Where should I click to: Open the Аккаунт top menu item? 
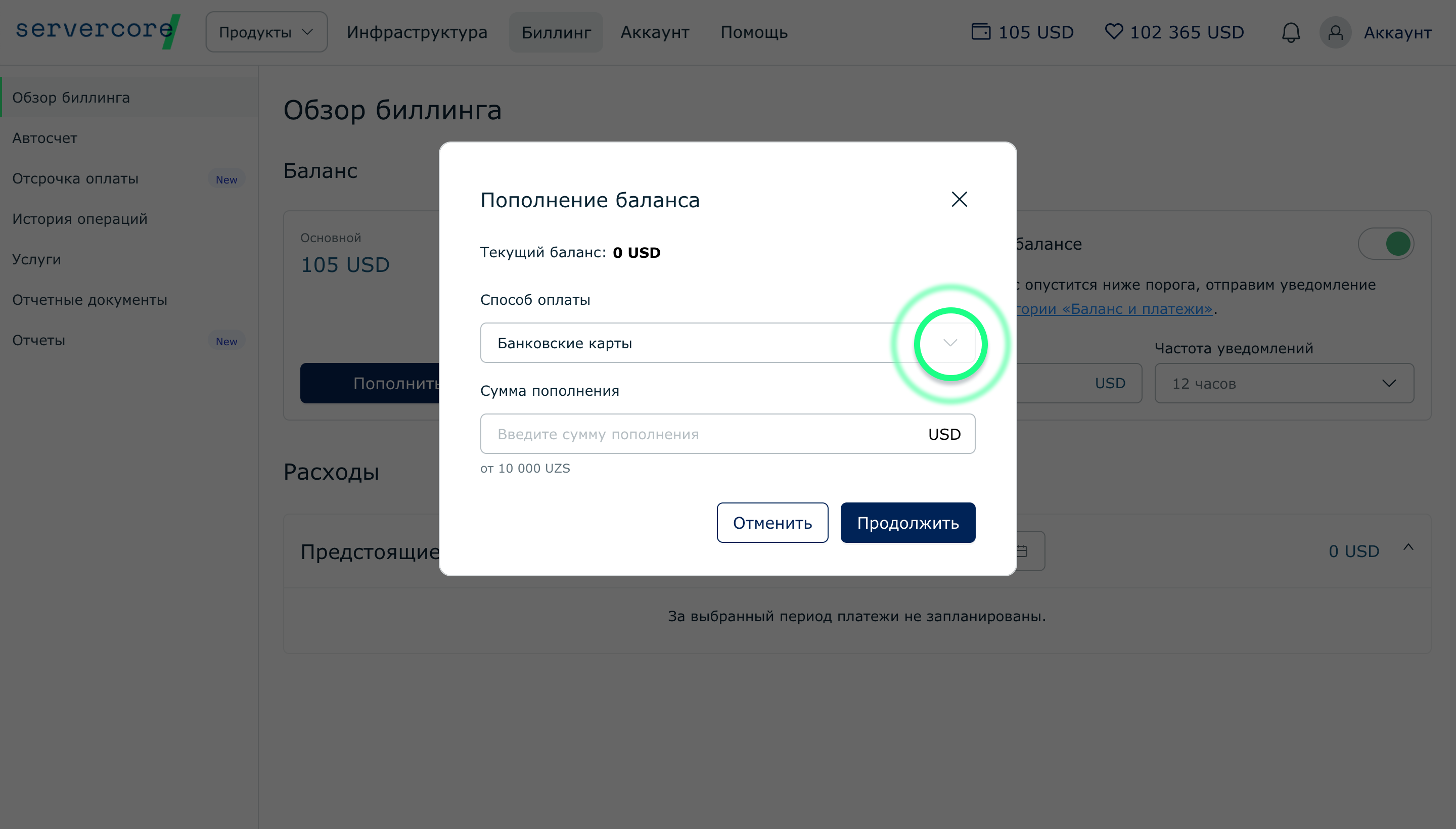tap(655, 32)
